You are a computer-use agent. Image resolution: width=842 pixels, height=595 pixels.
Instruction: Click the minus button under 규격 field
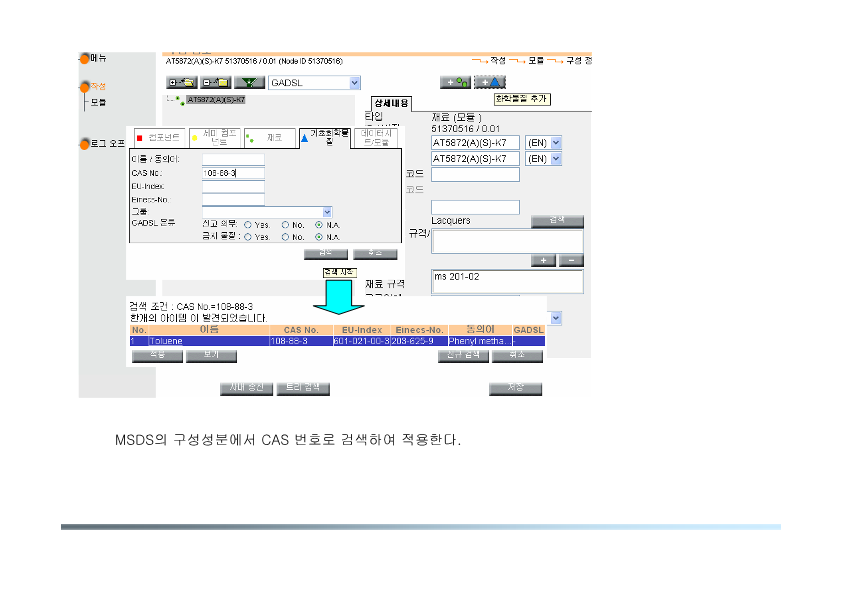click(x=571, y=260)
